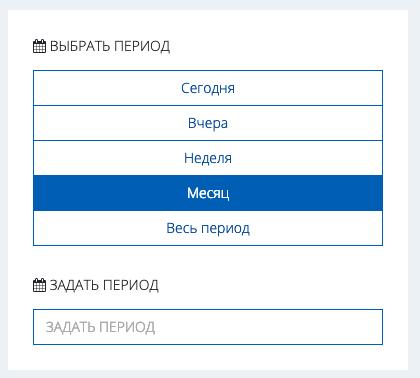Select the Сегодня period option
Image resolution: width=420 pixels, height=378 pixels.
coord(208,88)
